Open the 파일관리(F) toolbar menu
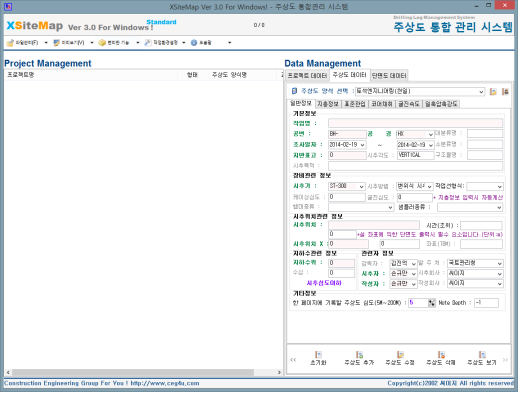The width and height of the screenshot is (518, 393). coord(23,43)
